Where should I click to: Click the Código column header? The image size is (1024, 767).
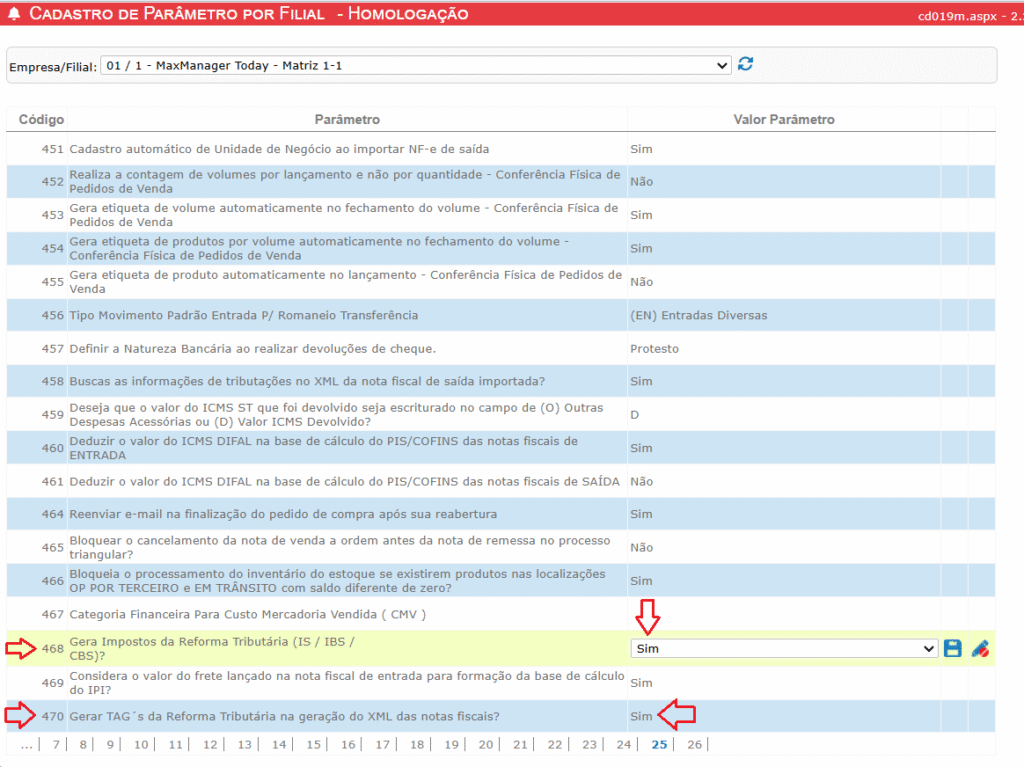(x=41, y=120)
